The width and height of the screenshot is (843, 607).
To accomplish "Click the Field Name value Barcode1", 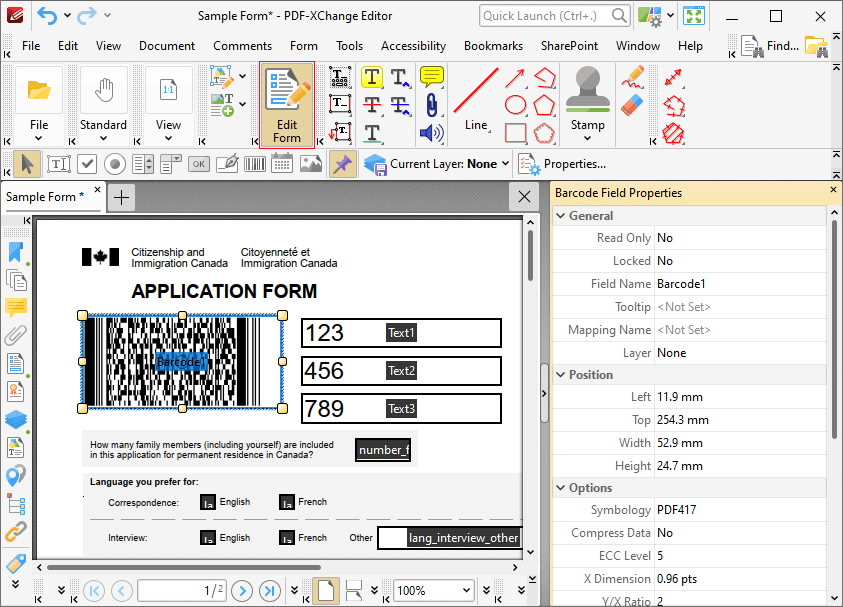I will tap(681, 284).
